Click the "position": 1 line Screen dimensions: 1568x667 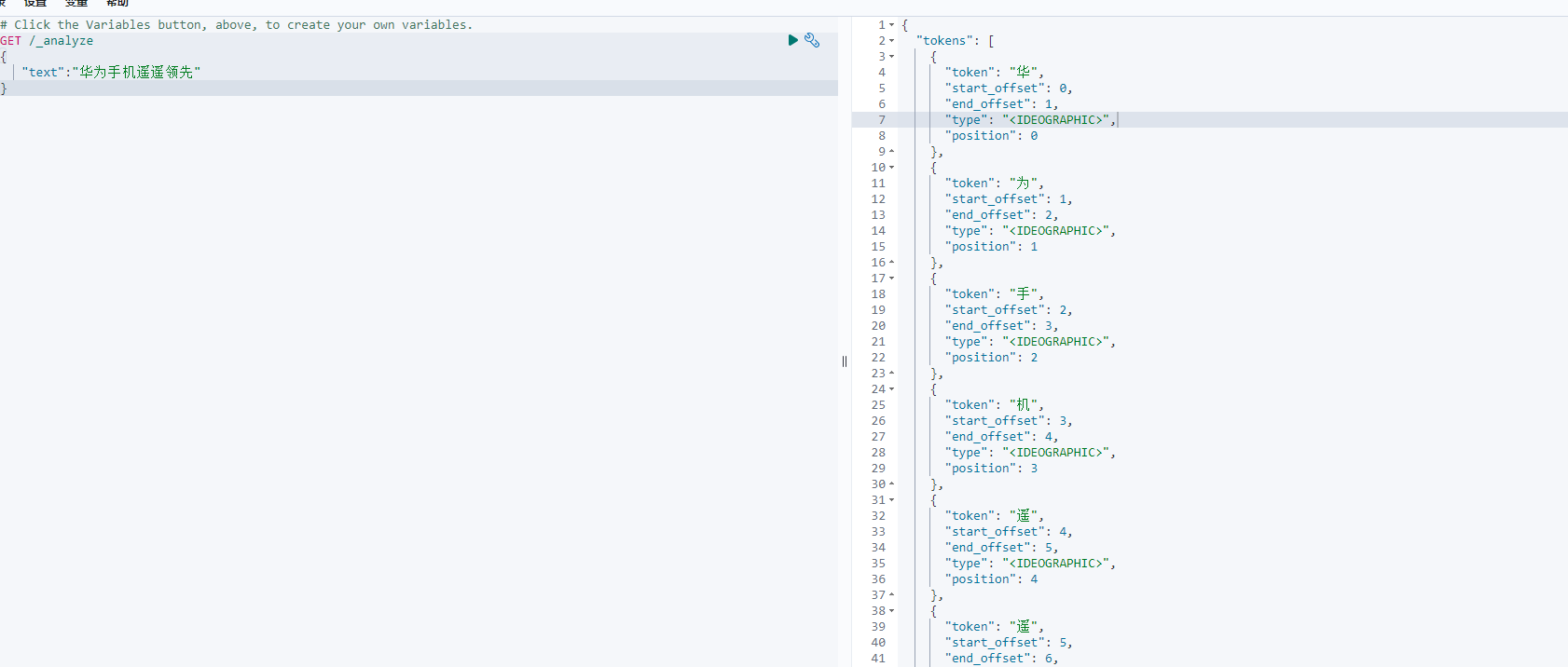(991, 247)
